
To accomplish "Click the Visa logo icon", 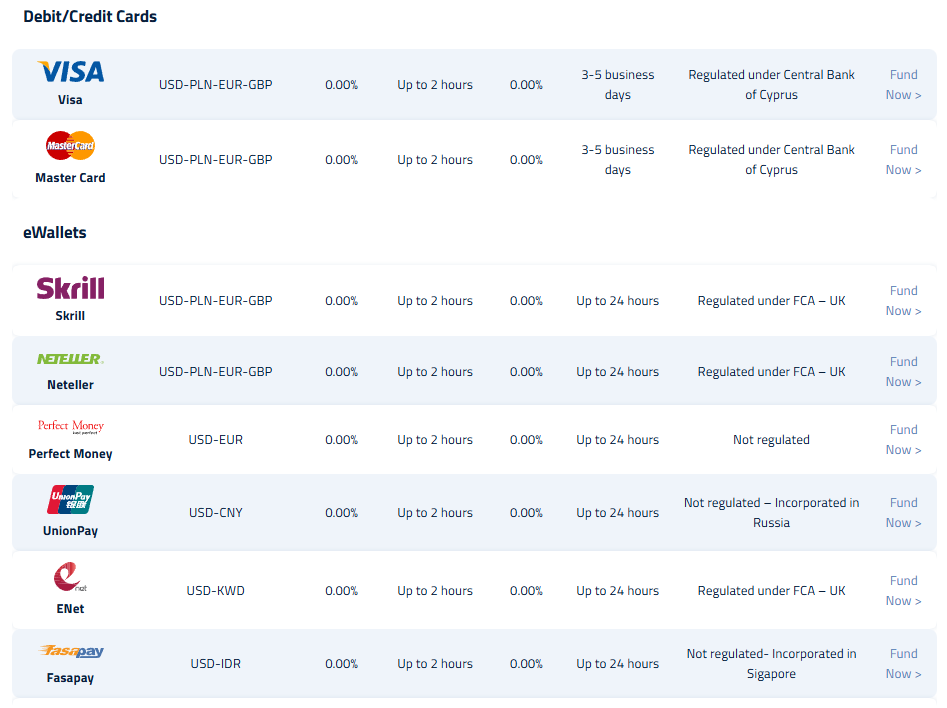I will tap(71, 72).
